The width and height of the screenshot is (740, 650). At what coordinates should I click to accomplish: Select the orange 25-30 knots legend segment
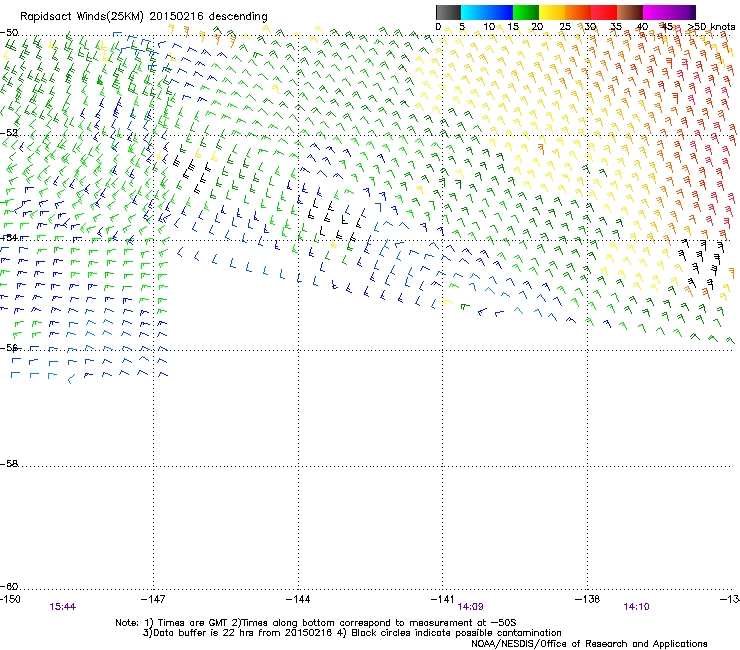point(578,12)
